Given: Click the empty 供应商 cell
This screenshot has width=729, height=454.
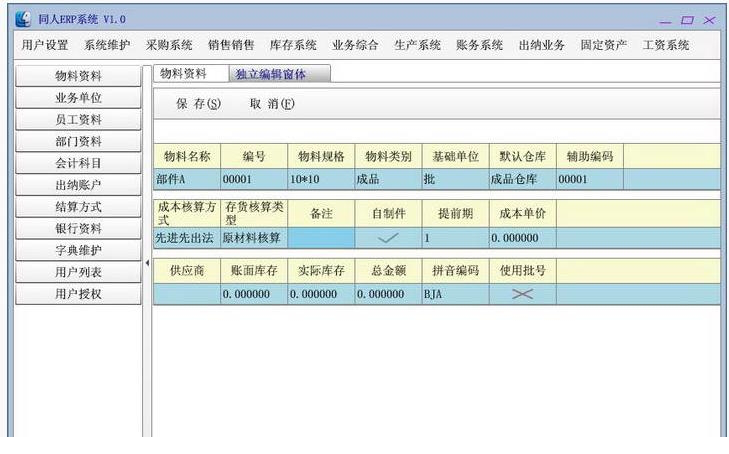Looking at the screenshot, I should coord(187,294).
